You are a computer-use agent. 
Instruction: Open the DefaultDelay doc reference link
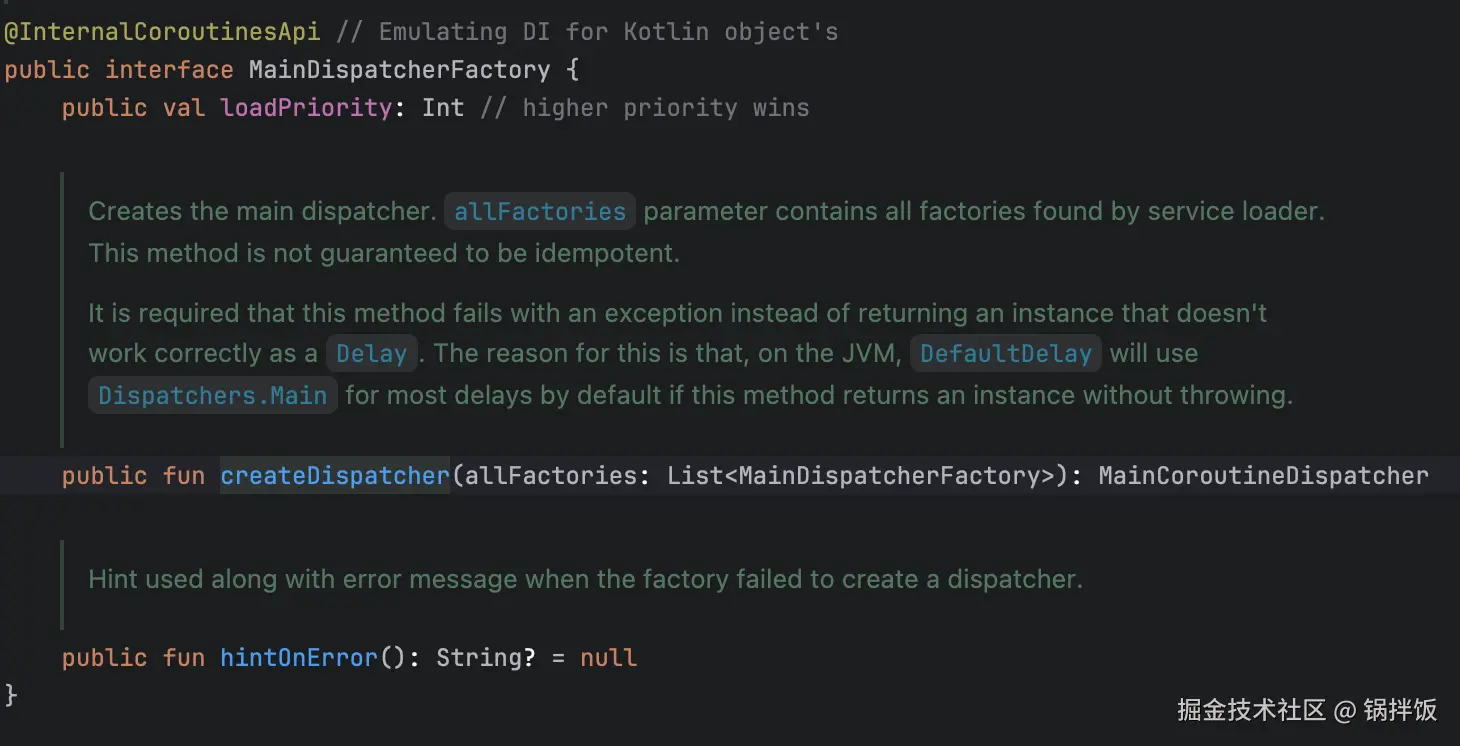click(1005, 354)
